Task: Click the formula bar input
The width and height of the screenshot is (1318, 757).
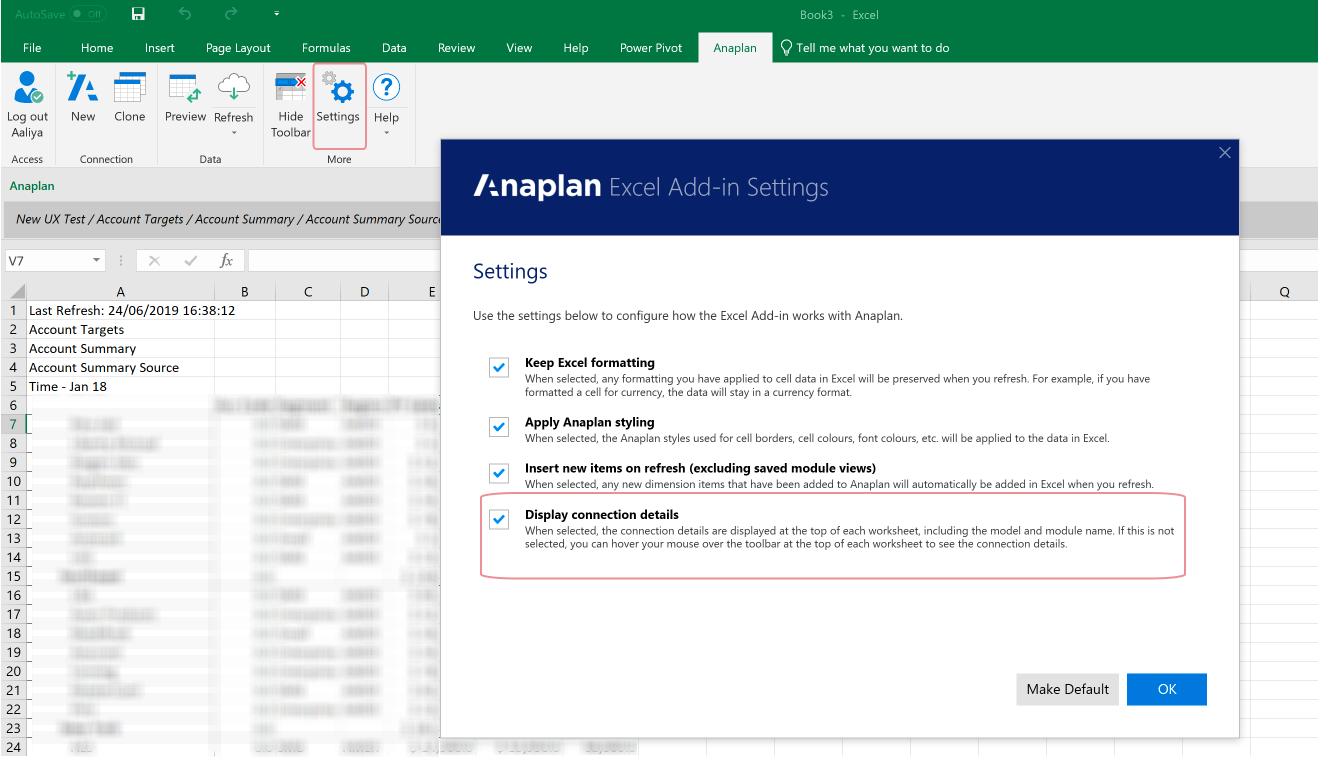Action: click(x=344, y=261)
